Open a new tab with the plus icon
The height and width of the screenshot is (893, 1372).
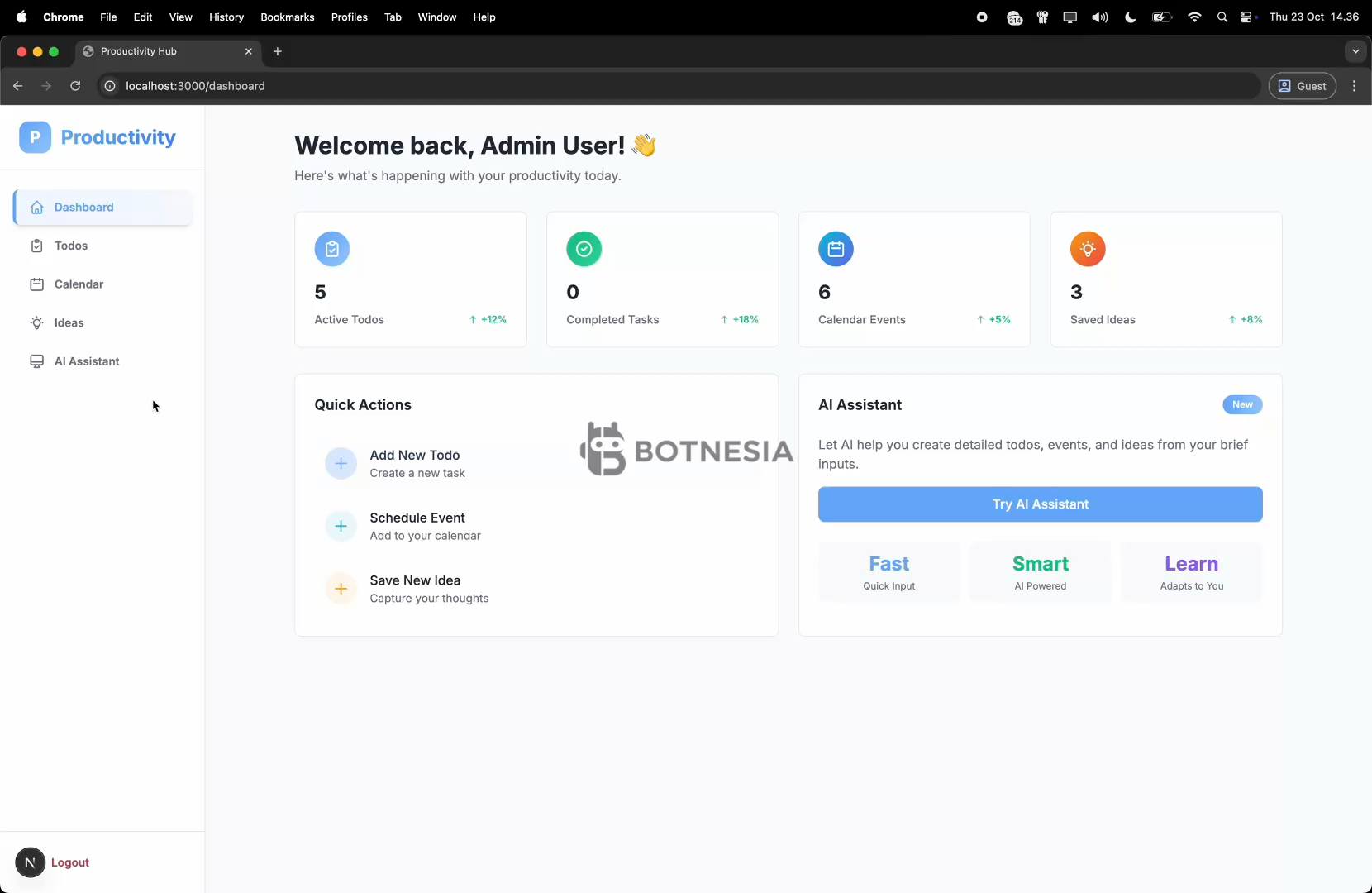point(278,51)
